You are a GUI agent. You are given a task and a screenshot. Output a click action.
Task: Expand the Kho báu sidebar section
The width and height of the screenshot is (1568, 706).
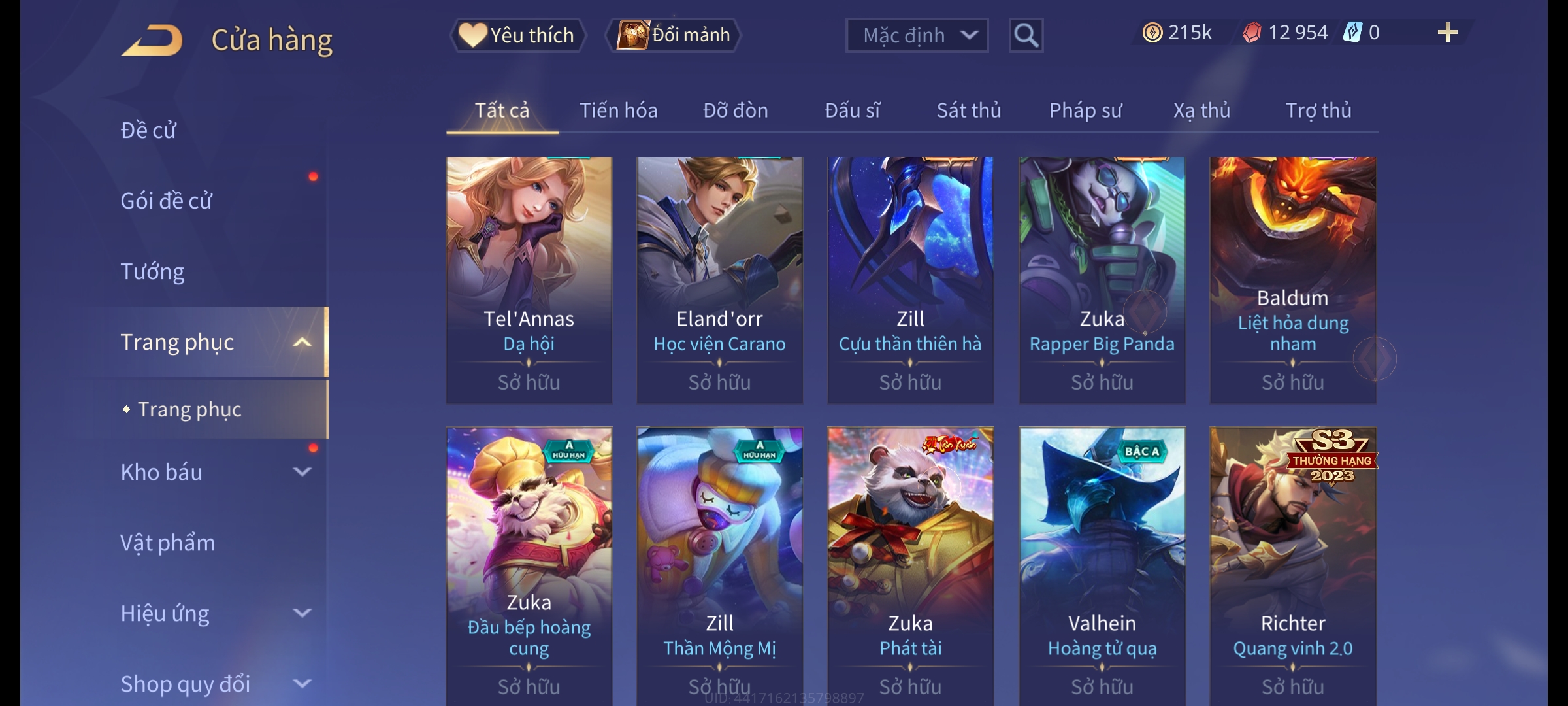[302, 472]
